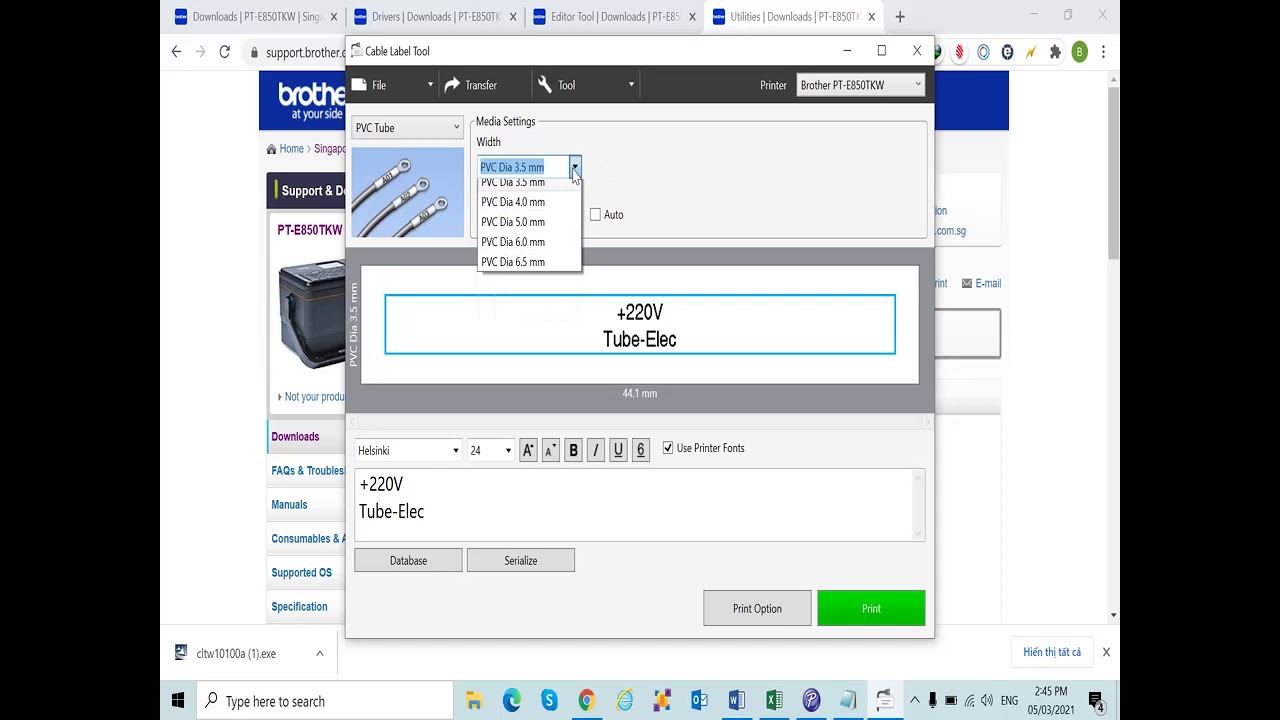Screen dimensions: 1280x720
Task: Toggle the Auto length checkbox
Action: [x=595, y=215]
